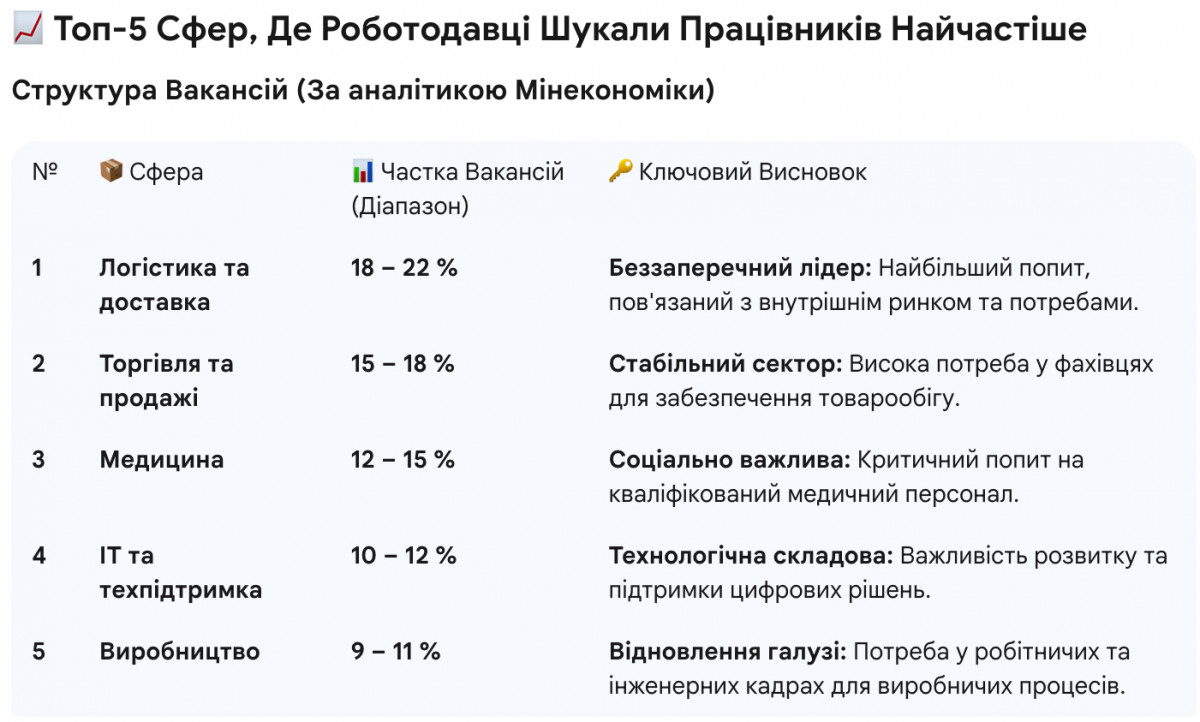
Task: Click the bold "Відновлення галузі:" text
Action: (728, 652)
